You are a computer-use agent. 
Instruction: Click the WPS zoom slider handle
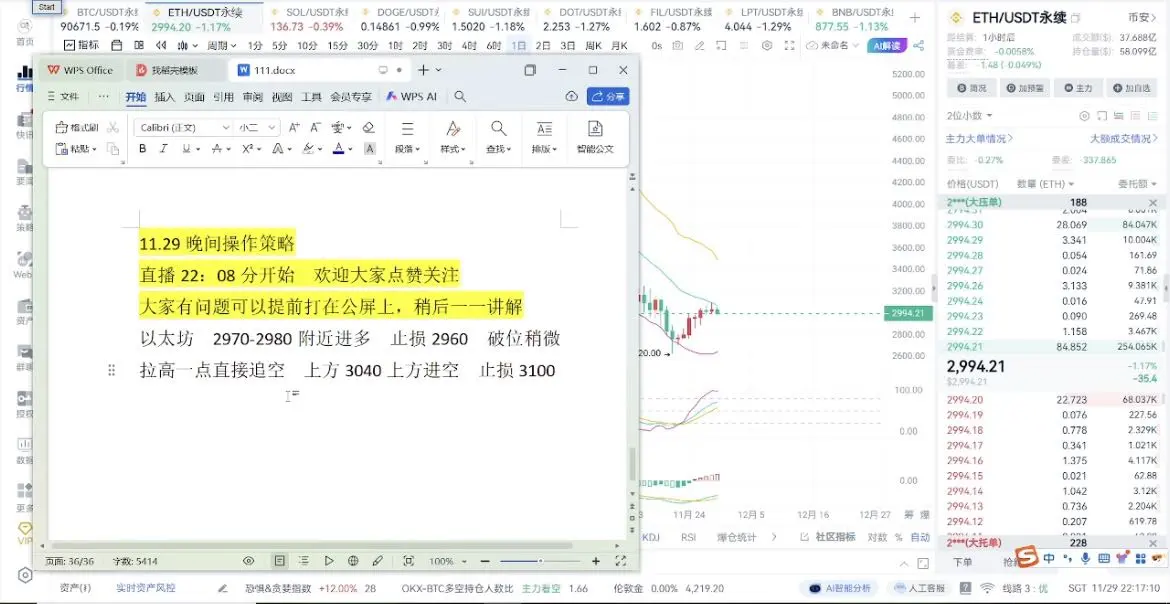point(540,561)
